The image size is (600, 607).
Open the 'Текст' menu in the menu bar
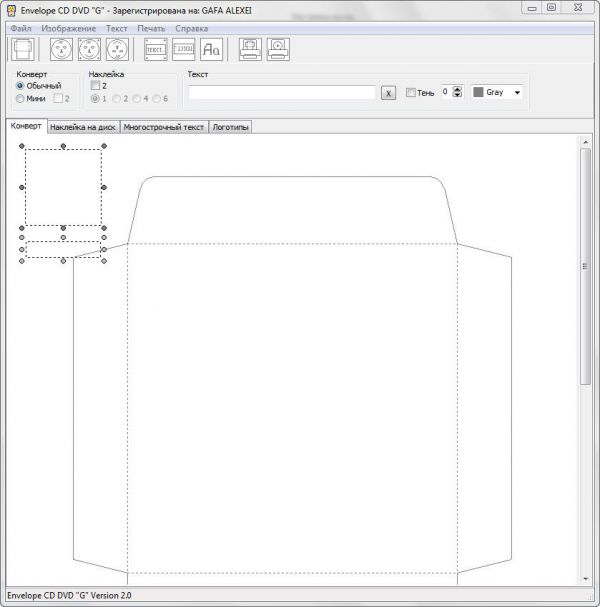click(117, 29)
